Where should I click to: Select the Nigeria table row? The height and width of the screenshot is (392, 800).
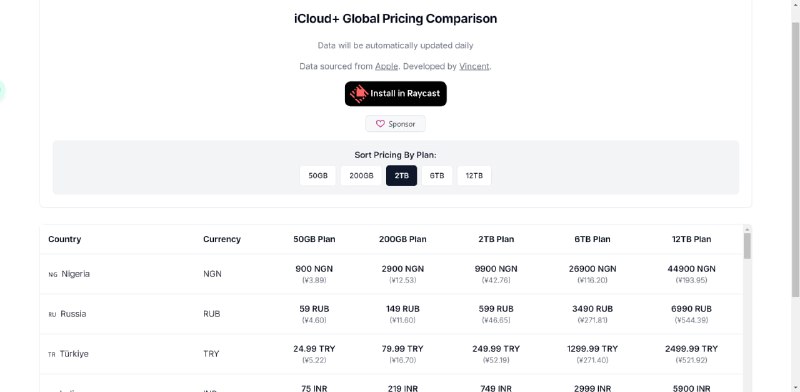[391, 274]
